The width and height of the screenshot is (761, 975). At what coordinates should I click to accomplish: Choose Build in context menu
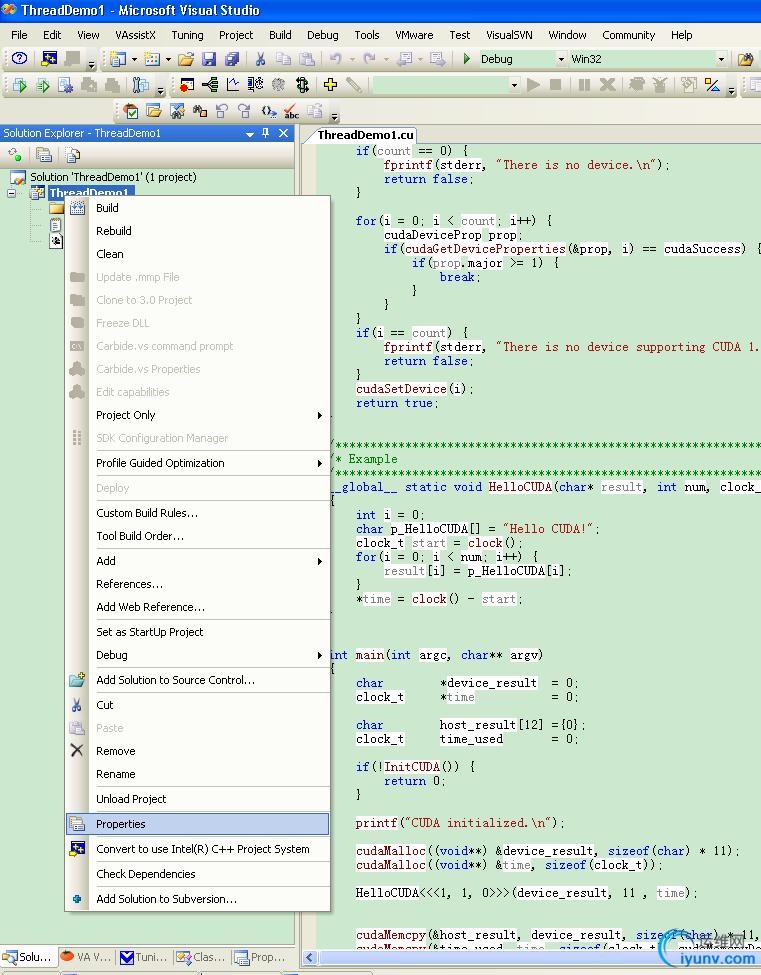pyautogui.click(x=197, y=208)
